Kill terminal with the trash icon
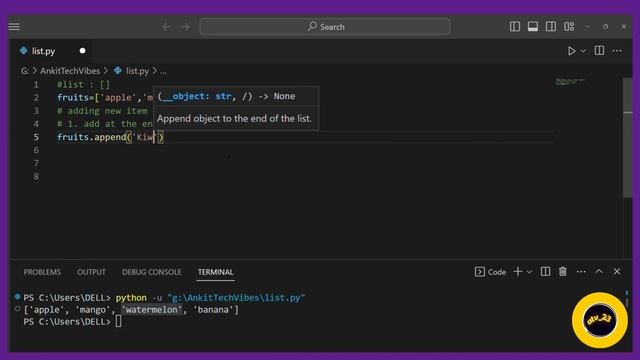Screen dimensions: 640x360 point(563,271)
